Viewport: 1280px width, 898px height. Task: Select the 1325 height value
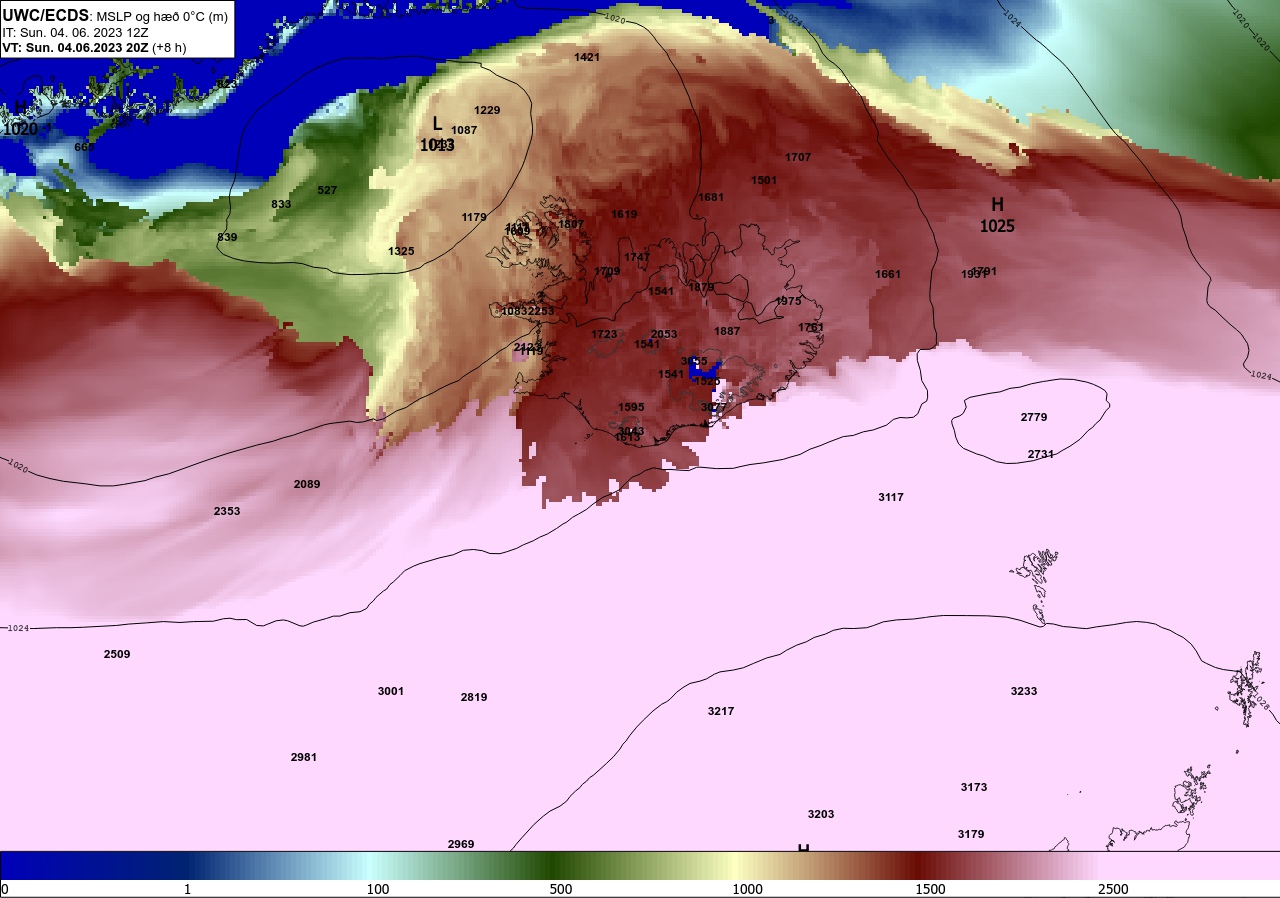(x=401, y=251)
